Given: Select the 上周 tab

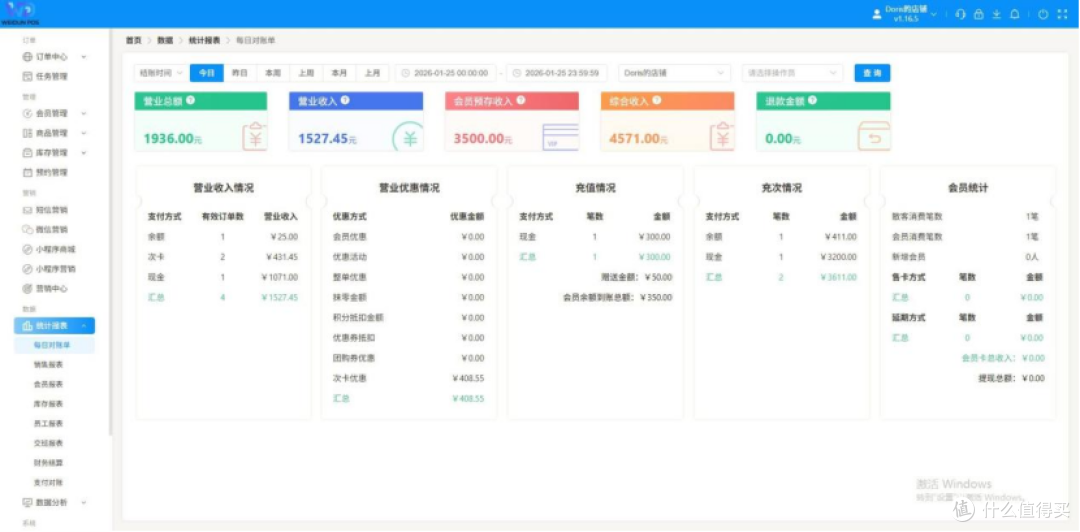Looking at the screenshot, I should coord(306,73).
